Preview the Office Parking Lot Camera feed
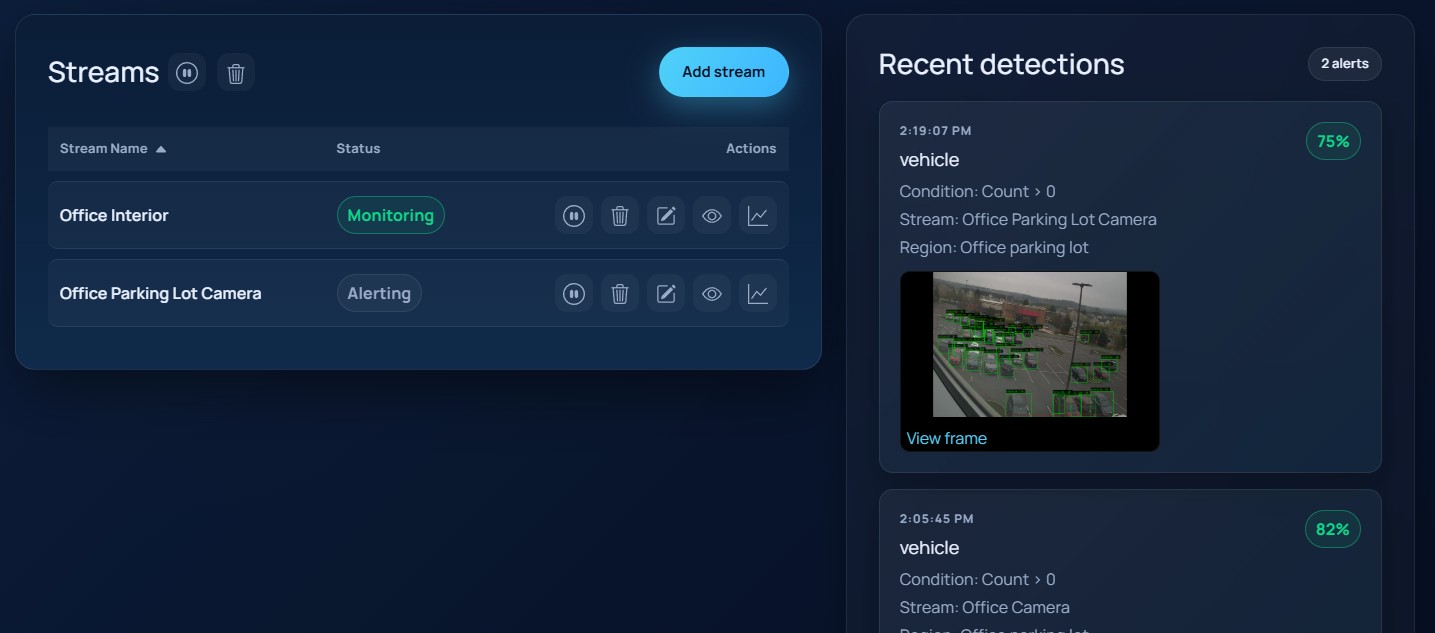The width and height of the screenshot is (1435, 633). [712, 293]
